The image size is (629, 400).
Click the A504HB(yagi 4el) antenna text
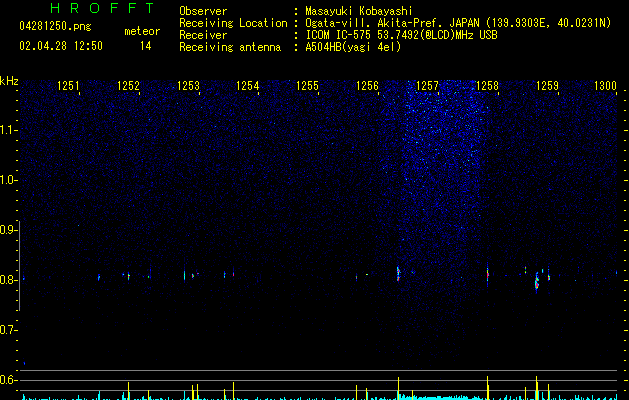coord(353,47)
